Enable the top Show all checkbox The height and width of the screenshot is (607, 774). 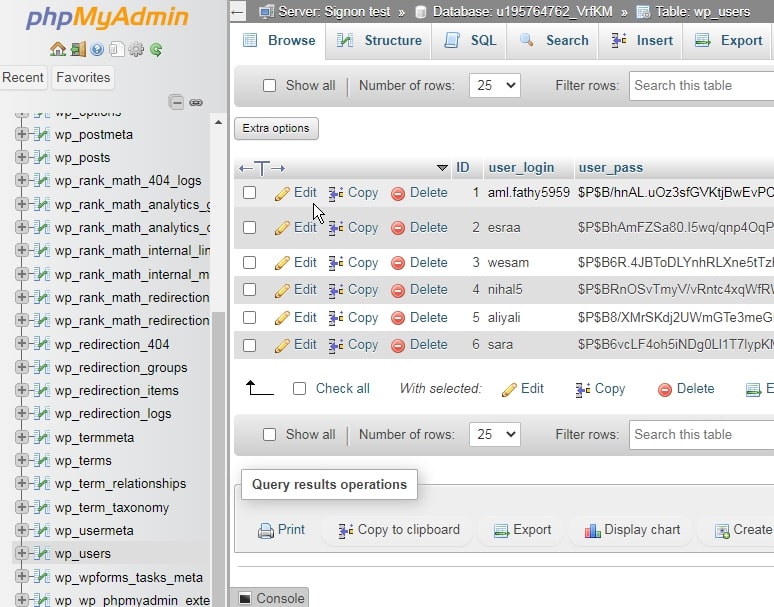tap(269, 86)
